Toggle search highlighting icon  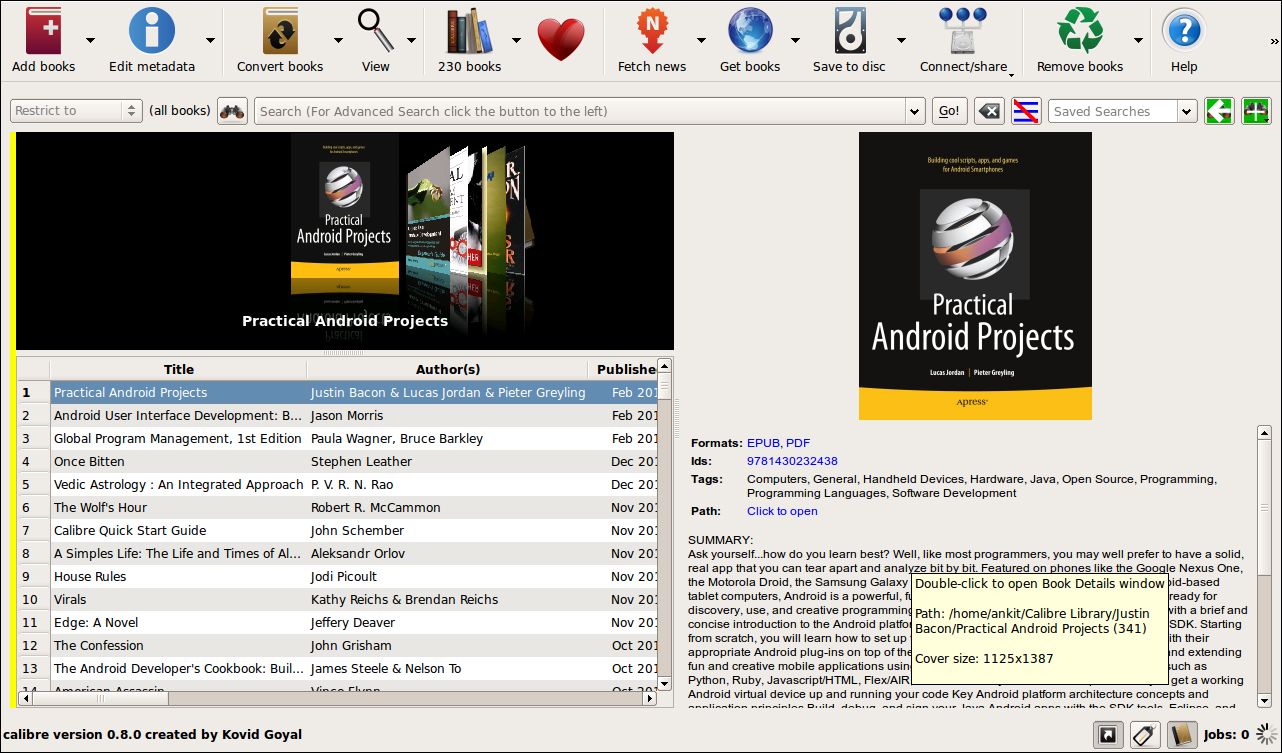click(1026, 111)
